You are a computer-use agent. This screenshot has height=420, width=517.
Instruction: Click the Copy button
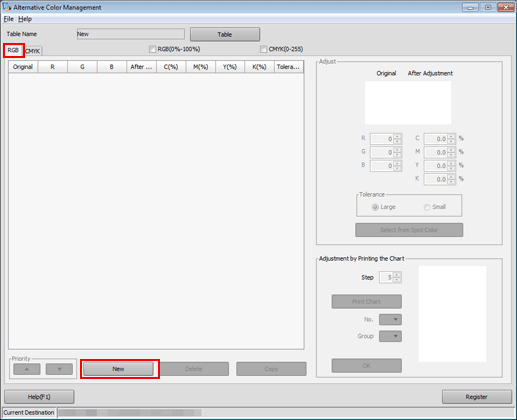[x=271, y=369]
